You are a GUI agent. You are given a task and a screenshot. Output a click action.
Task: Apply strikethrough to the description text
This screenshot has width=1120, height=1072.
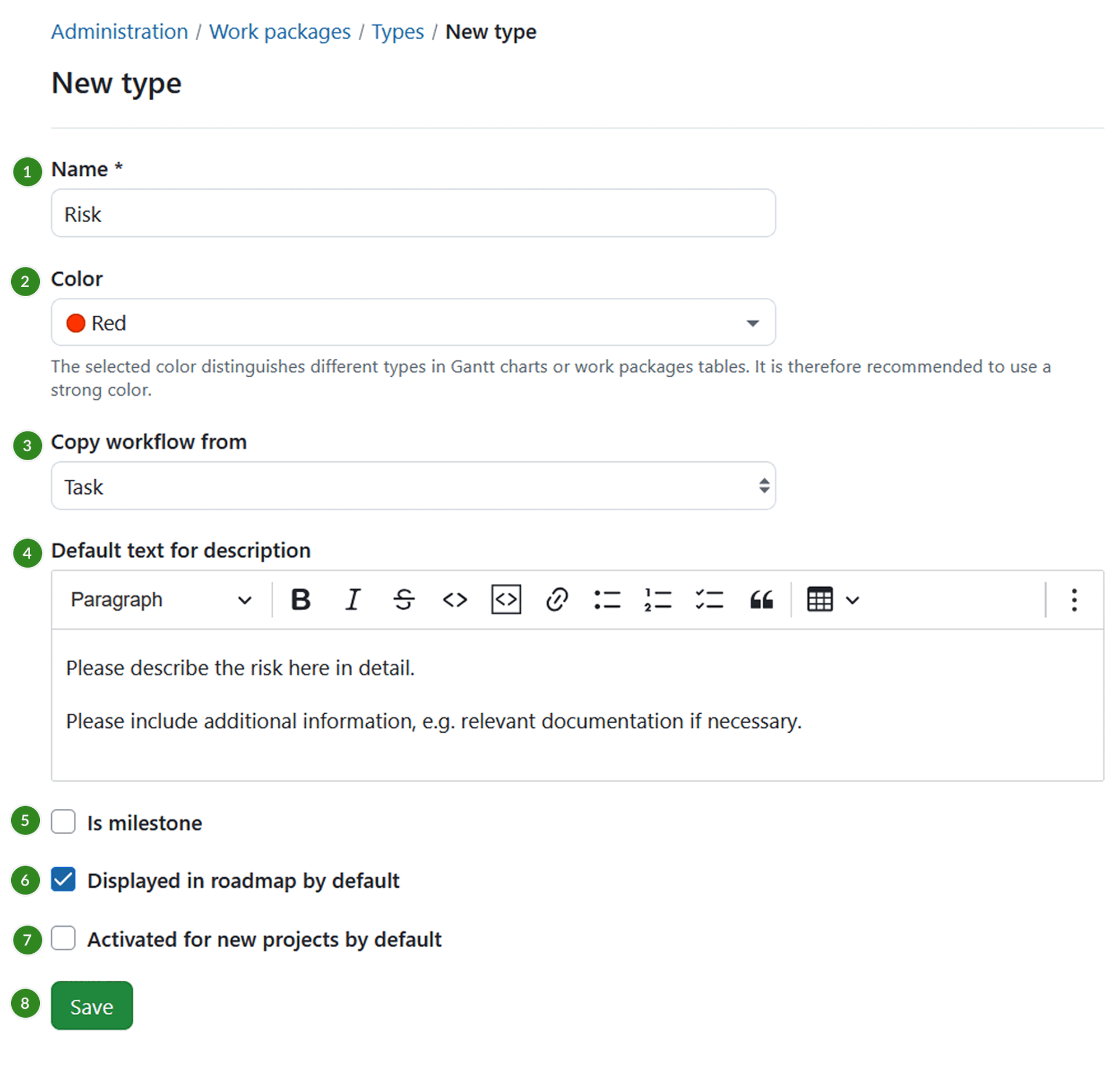[404, 600]
